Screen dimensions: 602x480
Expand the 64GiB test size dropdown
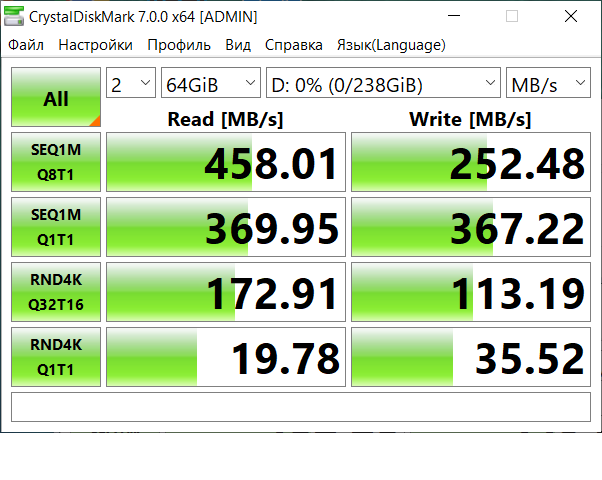click(210, 84)
